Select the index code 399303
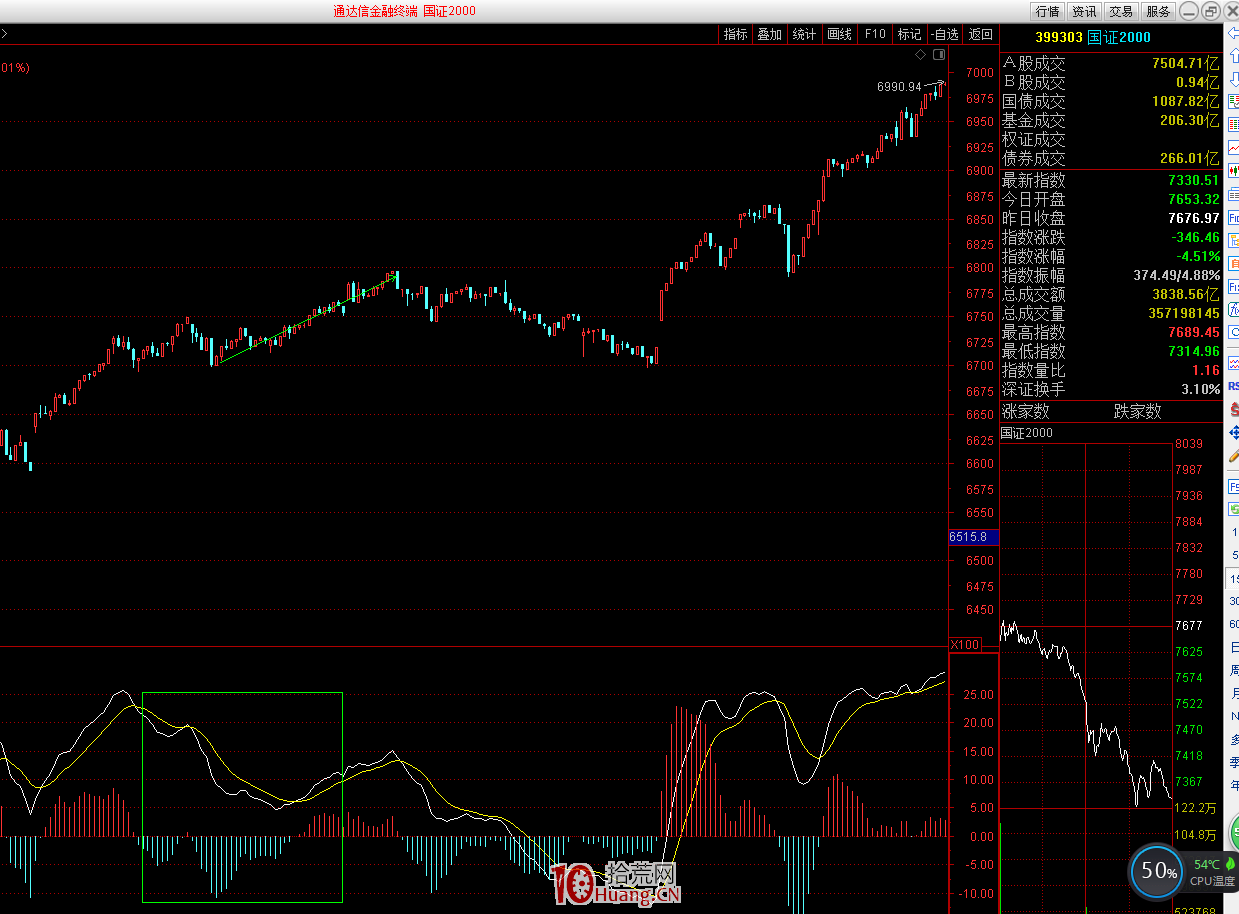 pos(1058,37)
